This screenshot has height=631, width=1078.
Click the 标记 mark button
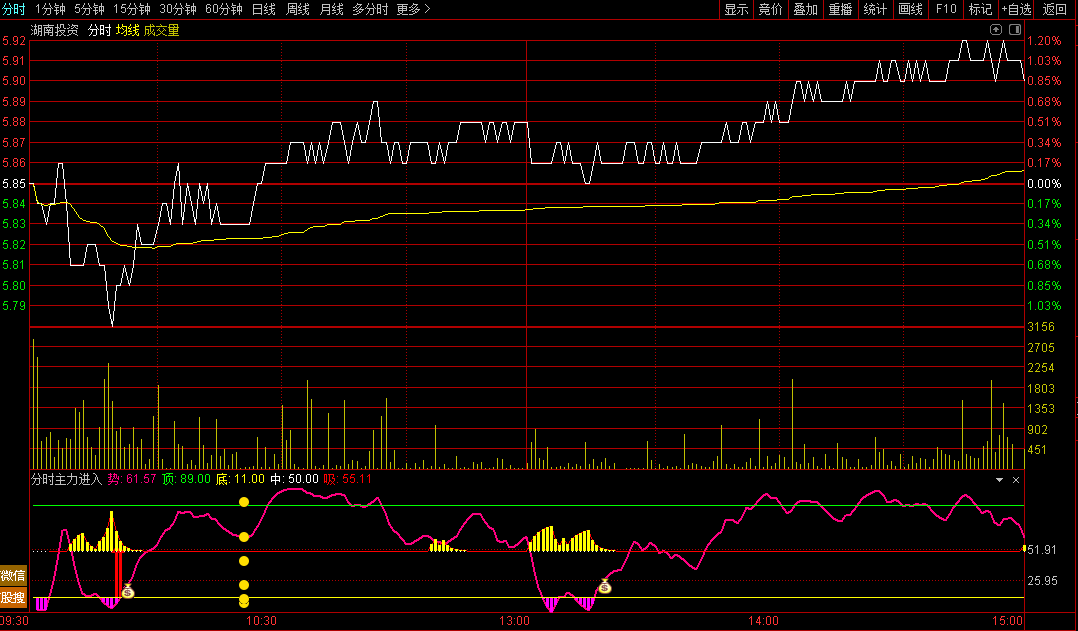pyautogui.click(x=980, y=9)
